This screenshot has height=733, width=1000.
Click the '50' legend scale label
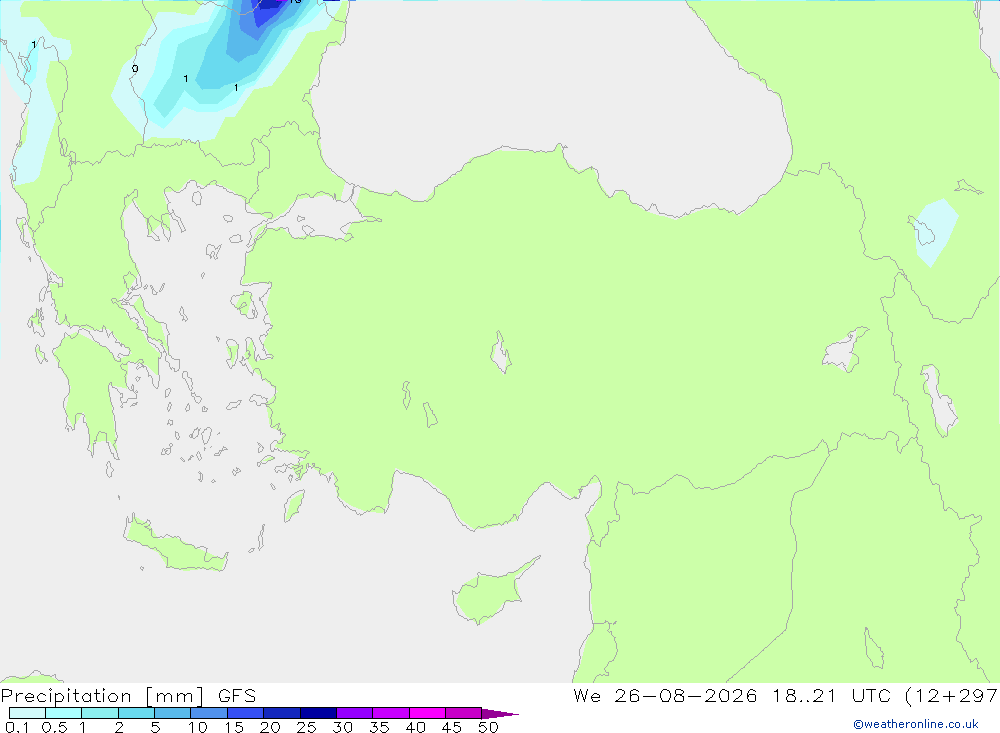click(488, 727)
